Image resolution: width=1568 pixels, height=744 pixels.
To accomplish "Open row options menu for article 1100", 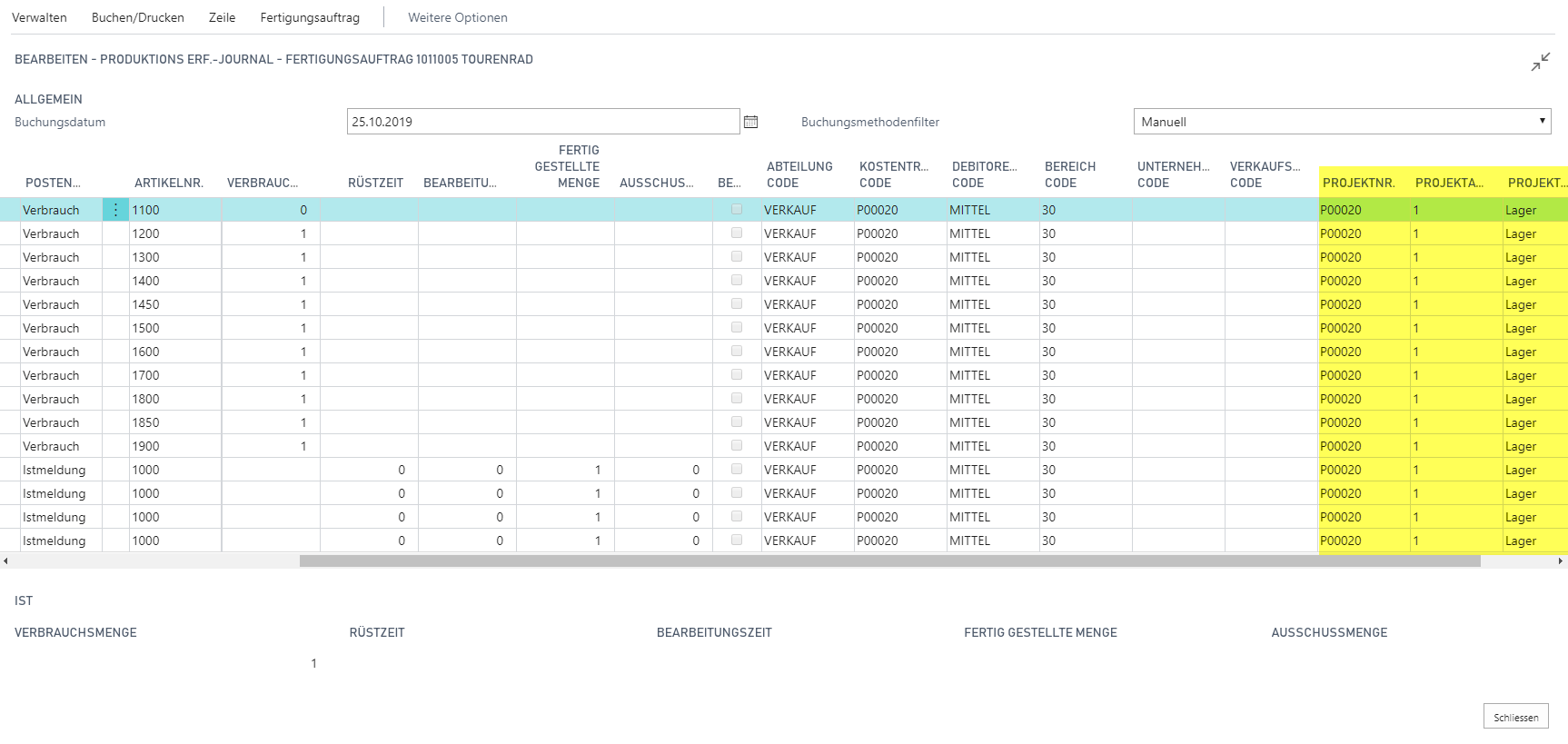I will 115,210.
